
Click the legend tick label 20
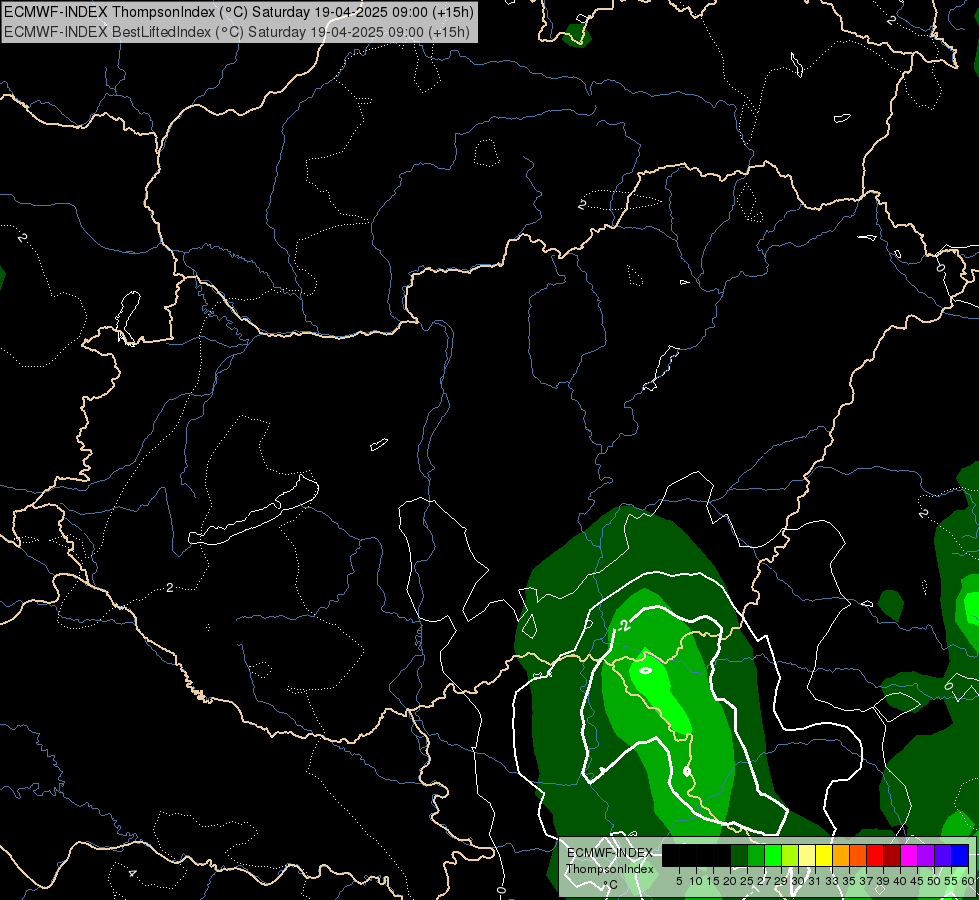(x=730, y=881)
